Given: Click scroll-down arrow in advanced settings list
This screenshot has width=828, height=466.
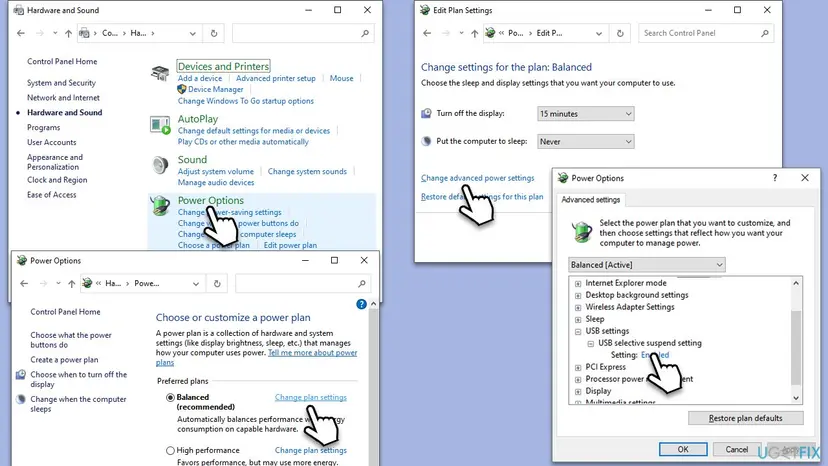Looking at the screenshot, I should pos(796,398).
